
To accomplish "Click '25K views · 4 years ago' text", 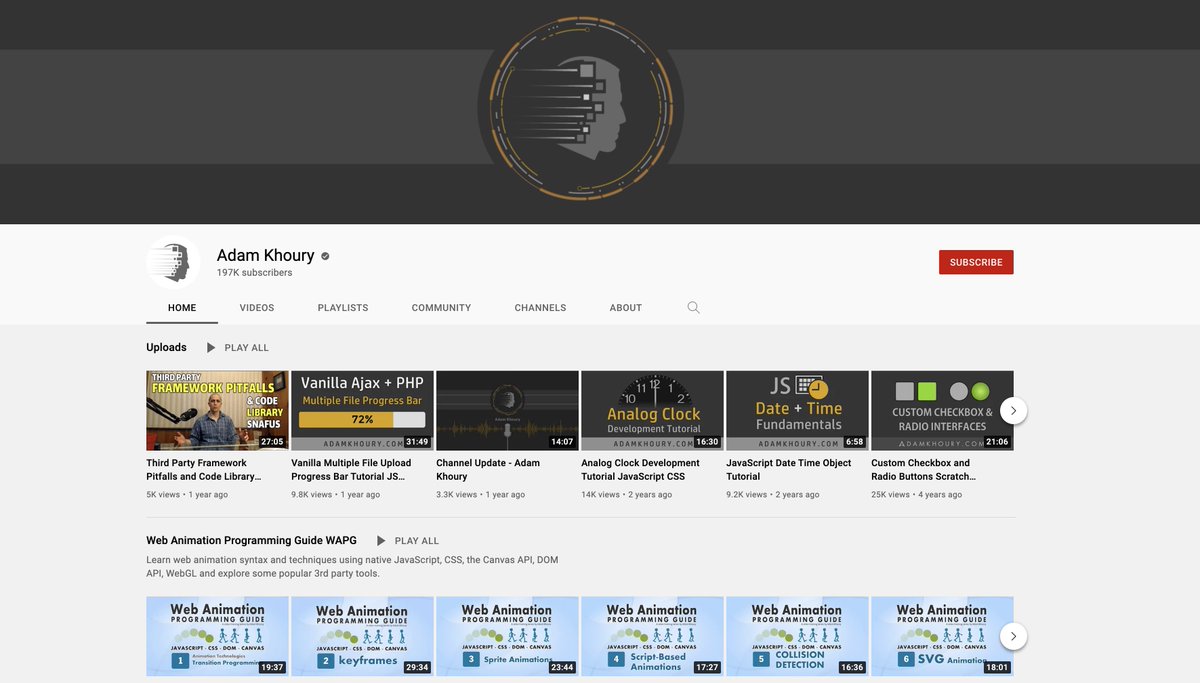I will [x=917, y=495].
